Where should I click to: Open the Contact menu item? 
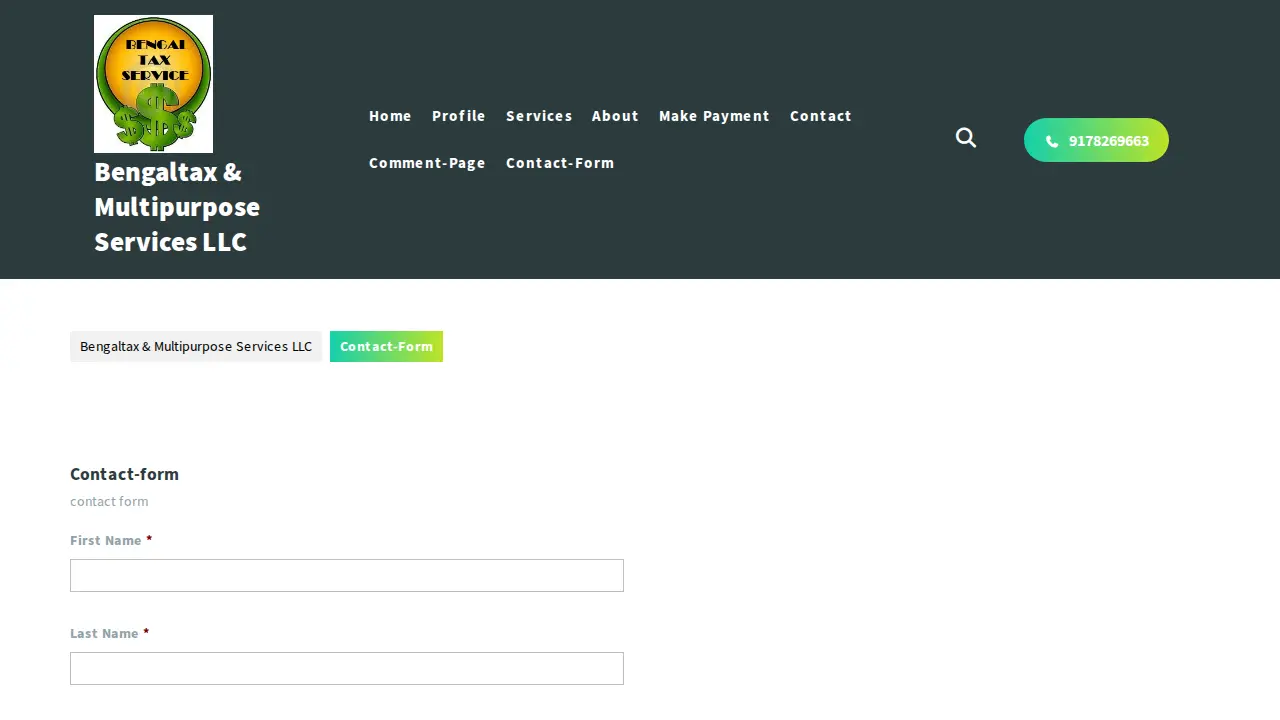[x=821, y=116]
